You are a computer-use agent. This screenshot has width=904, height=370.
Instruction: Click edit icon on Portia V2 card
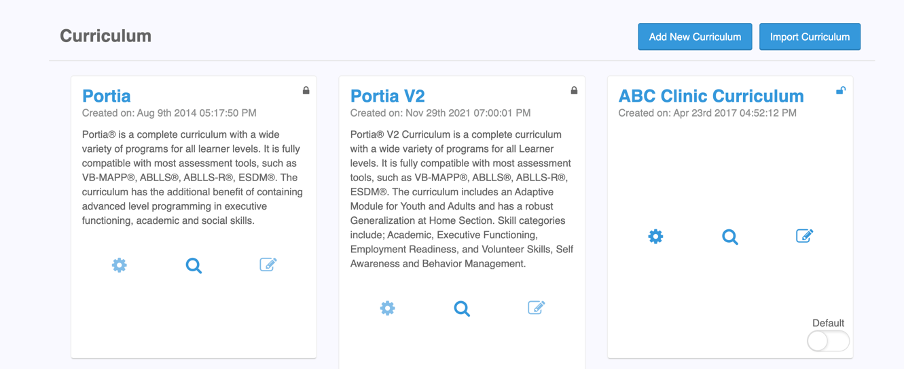[x=537, y=307]
